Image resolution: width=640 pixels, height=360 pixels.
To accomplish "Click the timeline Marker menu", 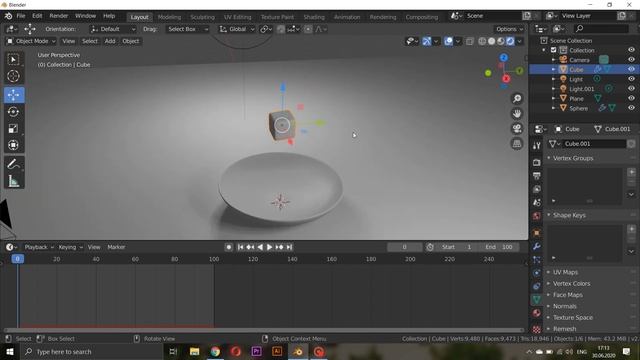I will [116, 247].
